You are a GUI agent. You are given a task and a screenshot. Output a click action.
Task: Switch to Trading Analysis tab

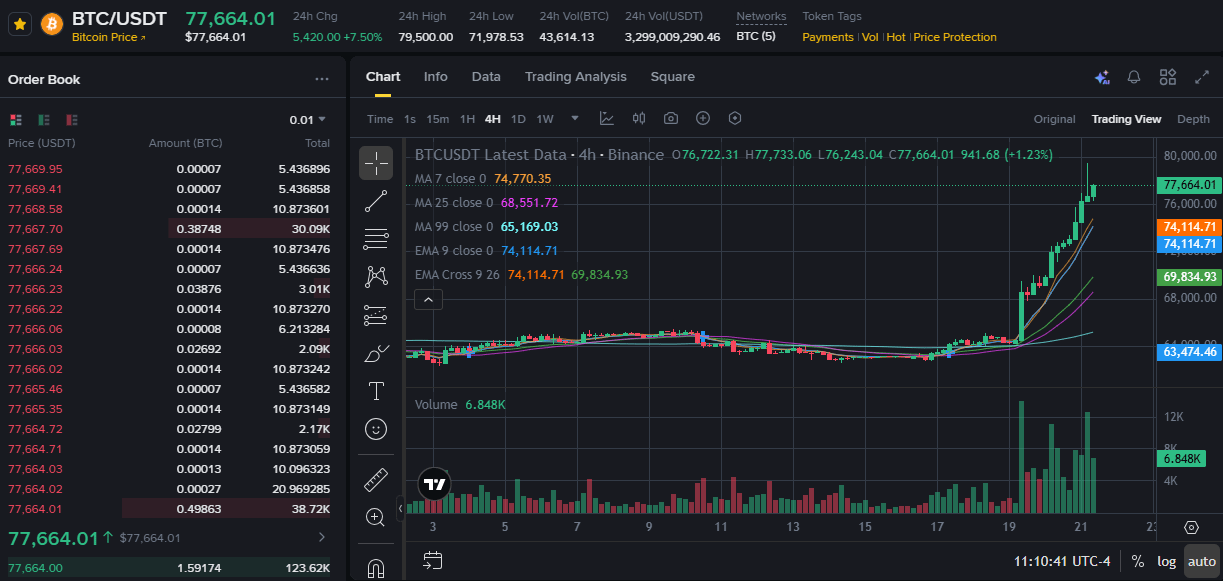point(576,77)
